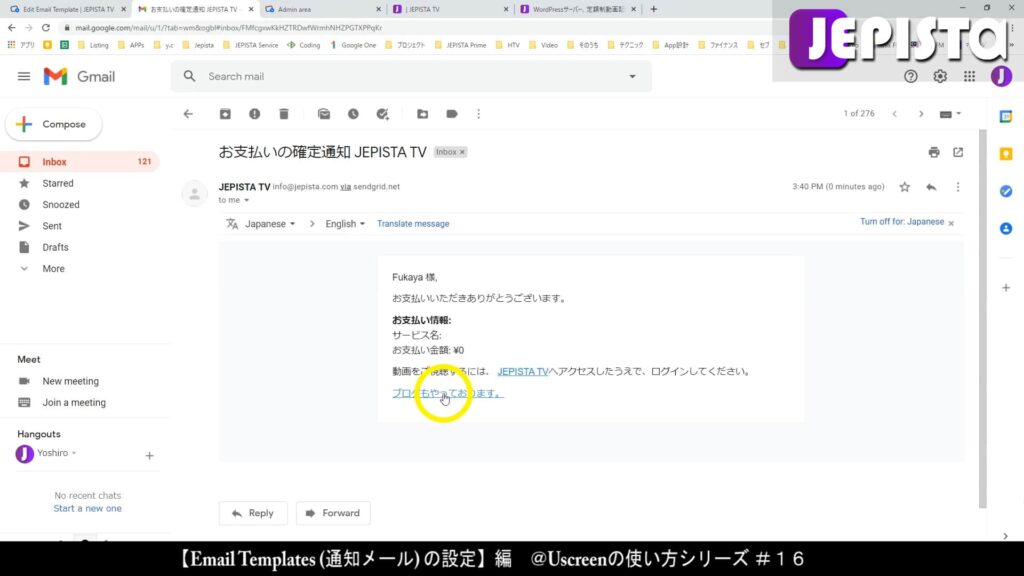The image size is (1024, 576).
Task: Remove the Inbox label from the email
Action: click(462, 152)
